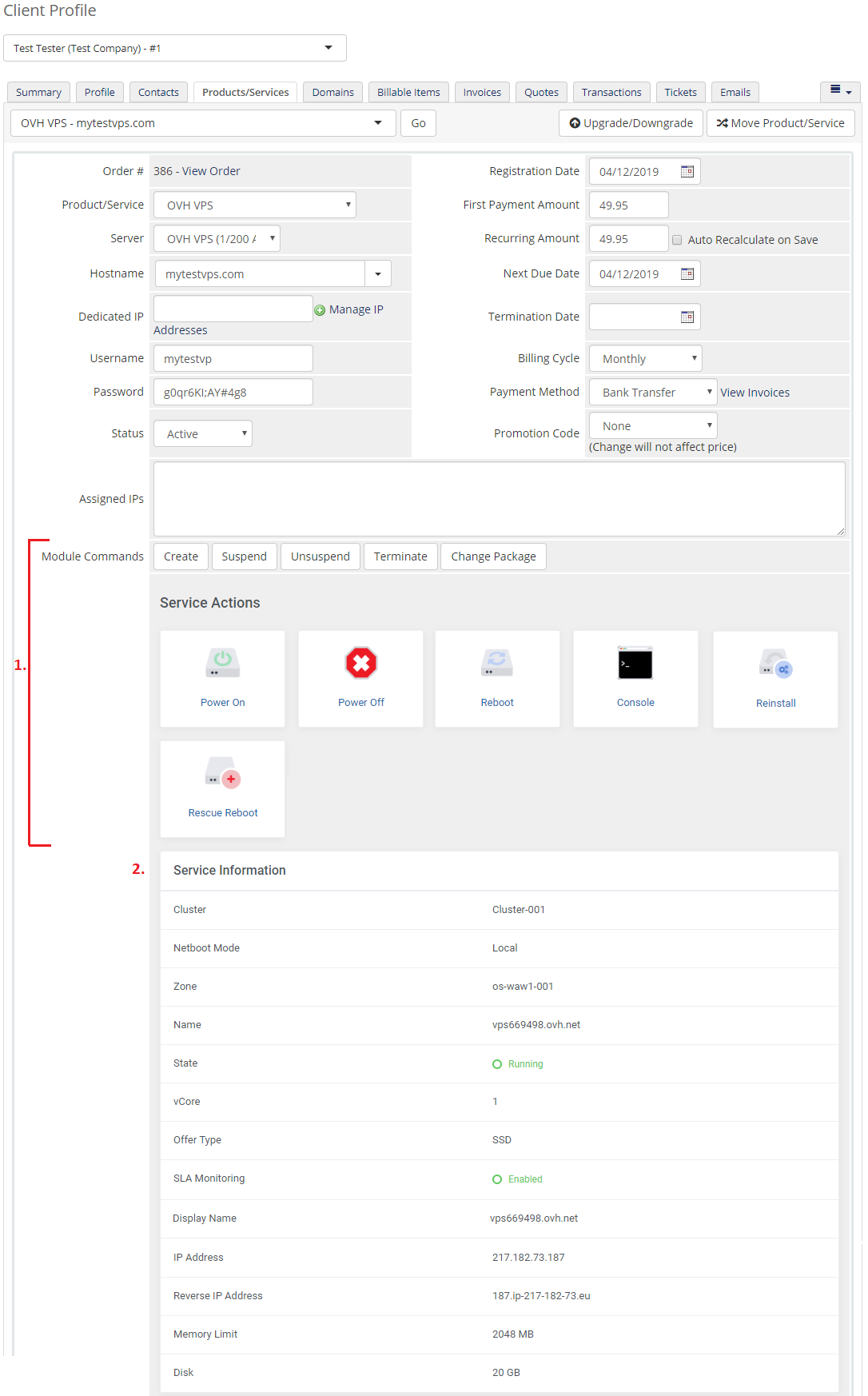The width and height of the screenshot is (868, 1396).
Task: Switch to the Profile tab
Action: point(100,92)
